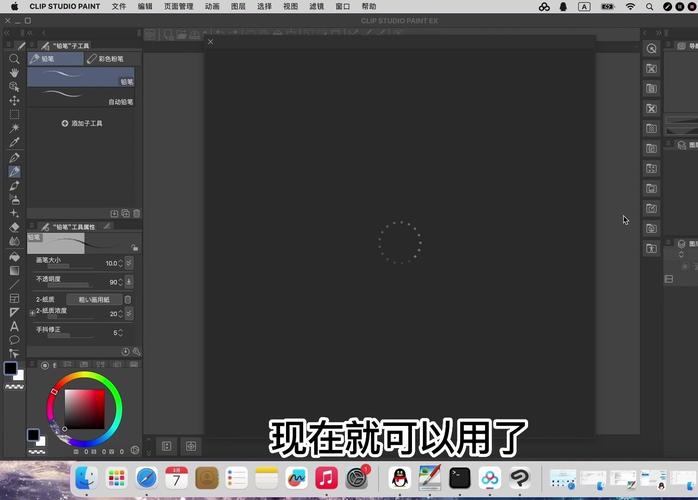
Task: Close the canvas loading dialog X
Action: point(211,41)
